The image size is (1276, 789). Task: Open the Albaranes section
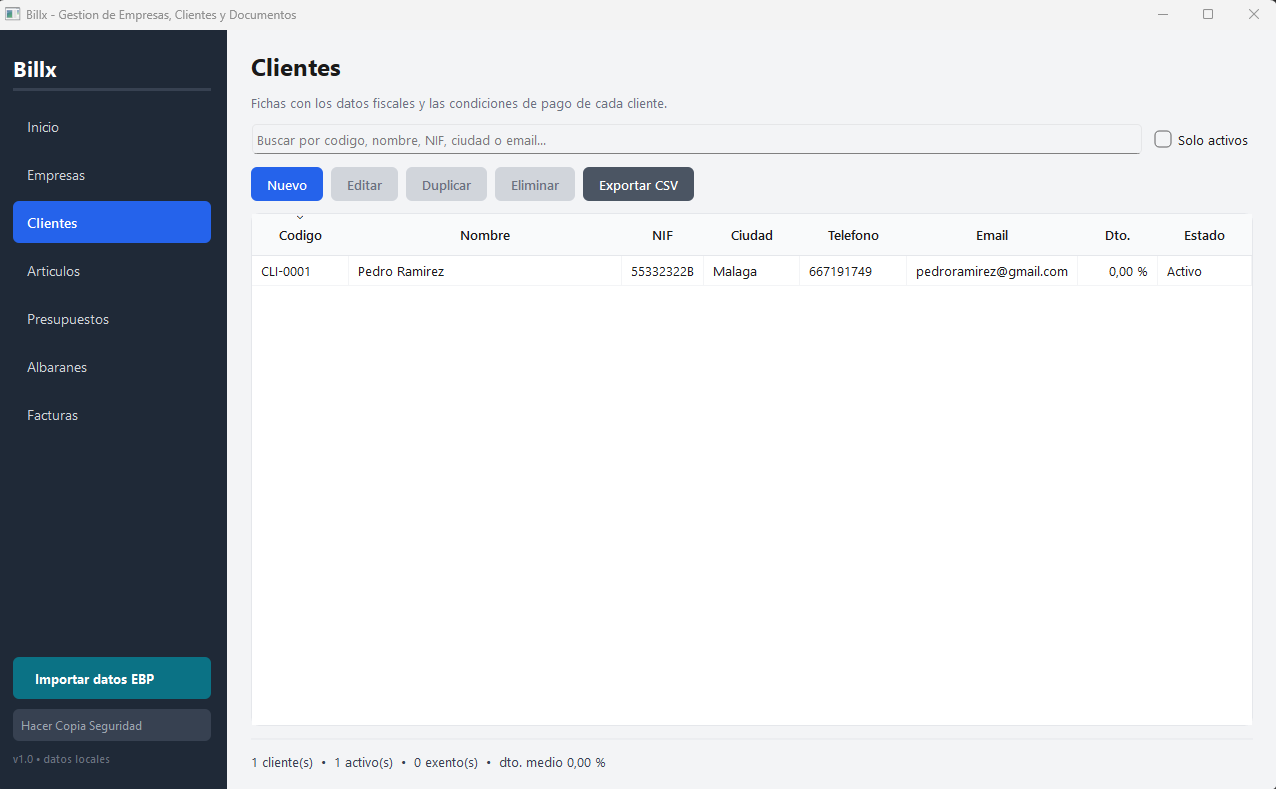click(112, 367)
